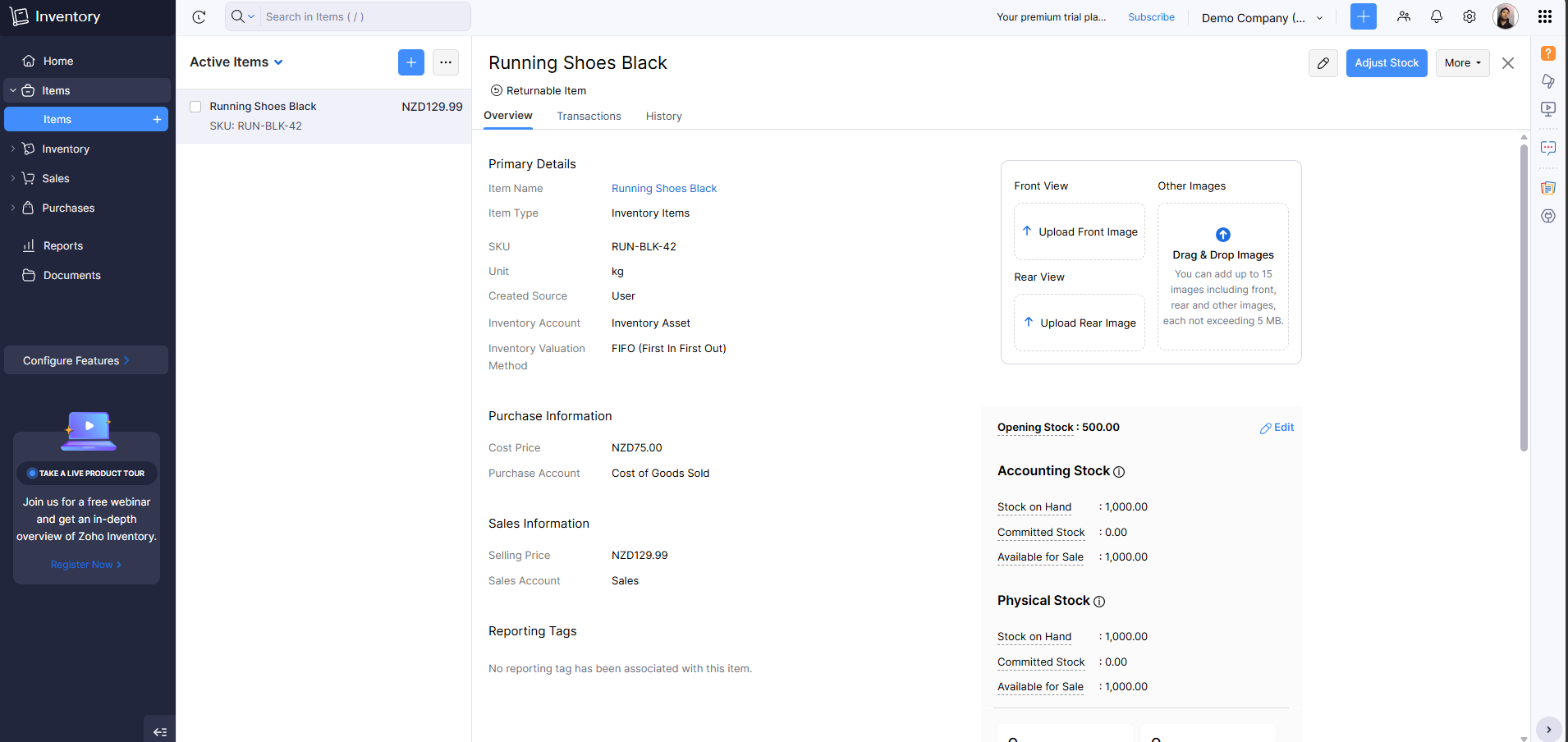Go to Home in the sidebar

tap(87, 61)
